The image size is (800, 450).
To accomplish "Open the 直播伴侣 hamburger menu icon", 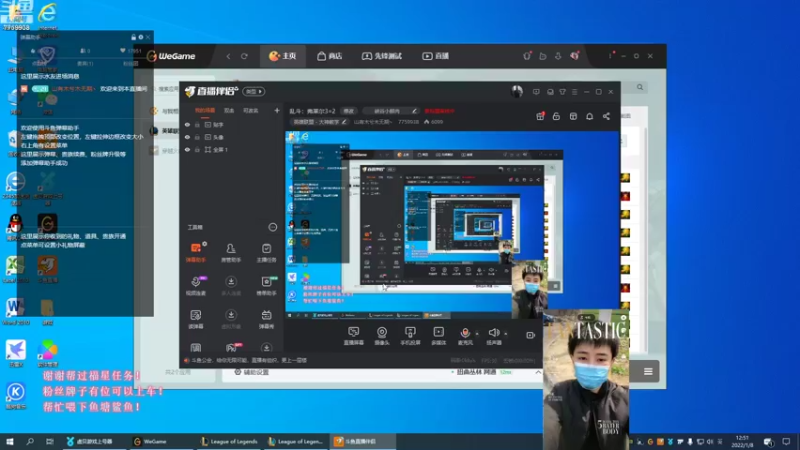I will point(574,92).
